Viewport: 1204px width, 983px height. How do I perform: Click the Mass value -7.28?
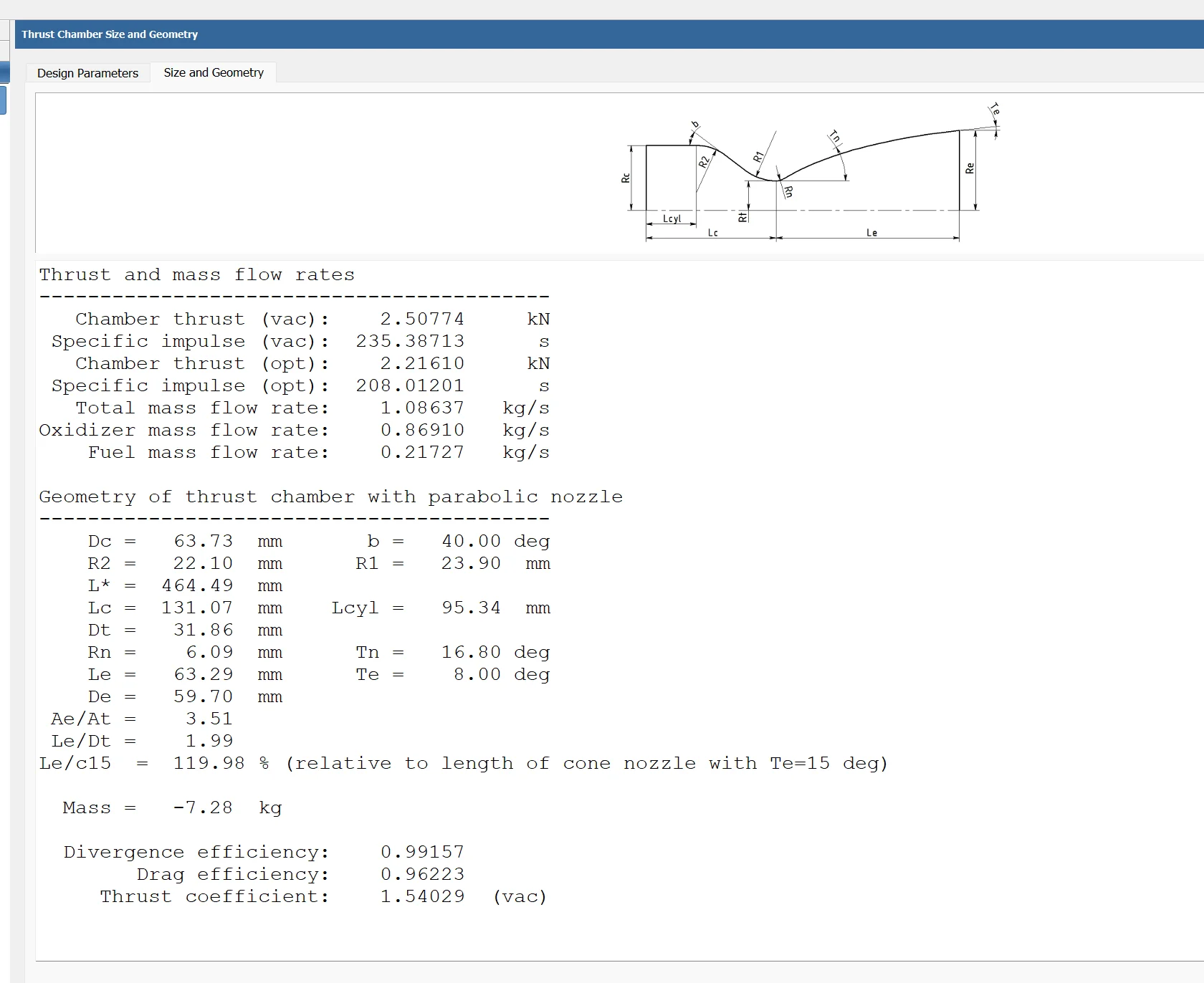click(203, 807)
